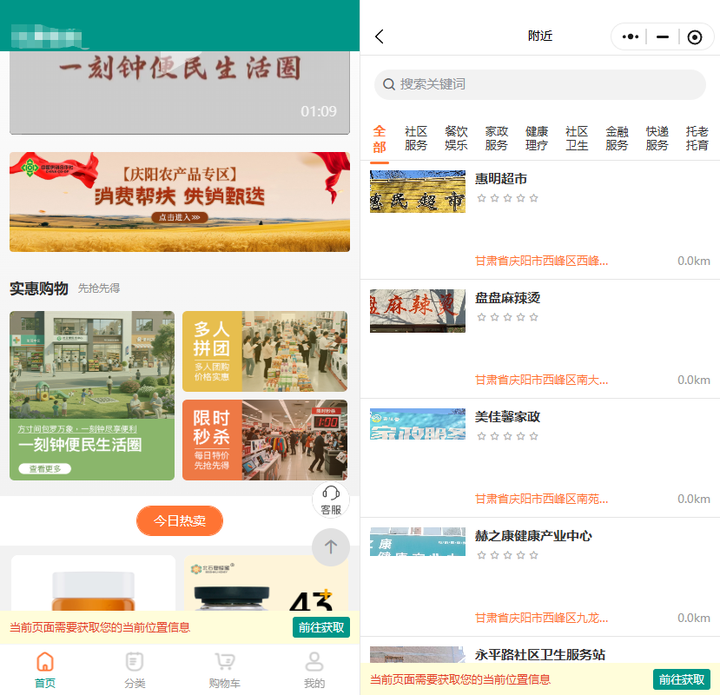Click the 今日热卖 button
This screenshot has height=695, width=720.
pos(179,521)
